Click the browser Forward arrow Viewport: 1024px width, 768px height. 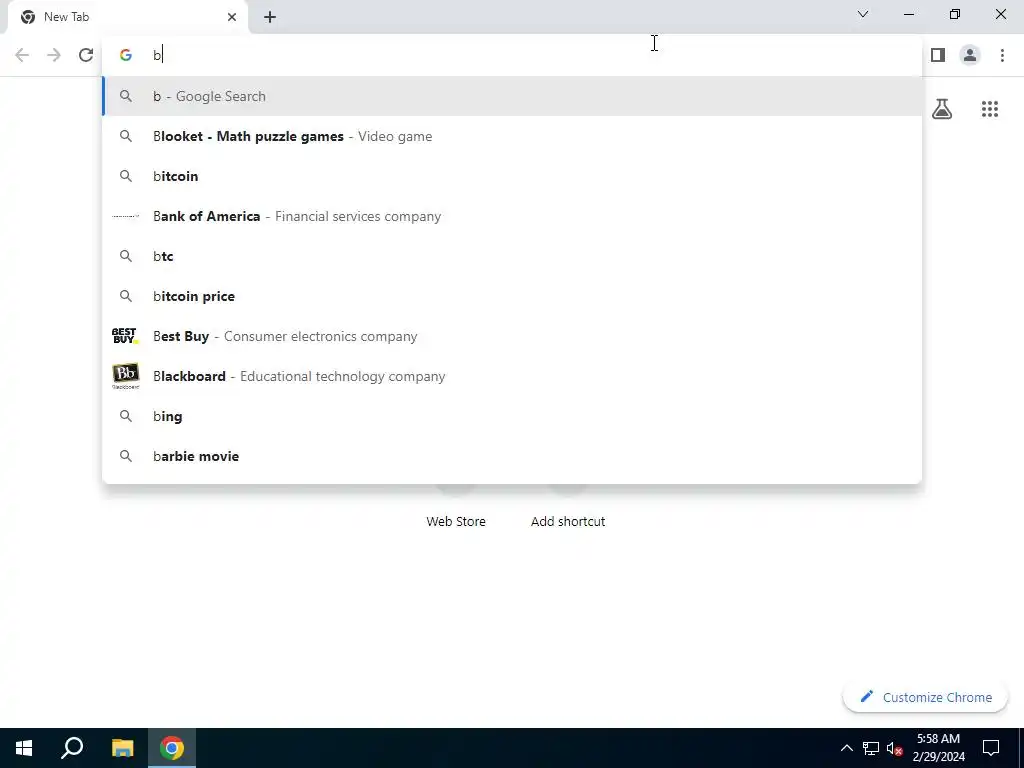54,55
